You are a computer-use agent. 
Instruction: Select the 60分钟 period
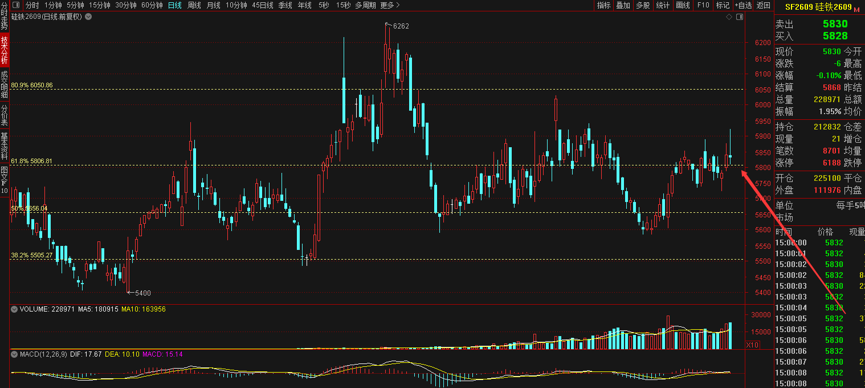tap(152, 6)
